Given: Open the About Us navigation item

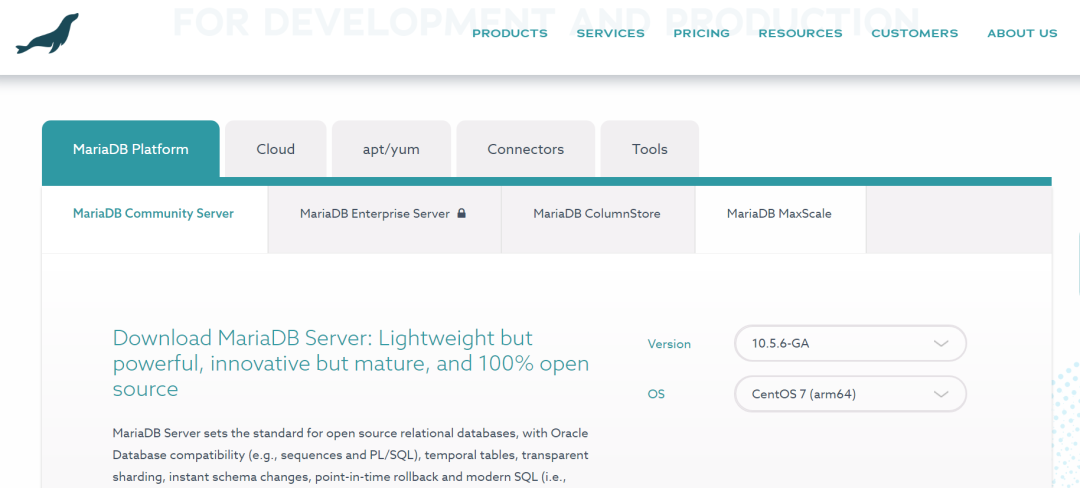Looking at the screenshot, I should tap(1021, 33).
